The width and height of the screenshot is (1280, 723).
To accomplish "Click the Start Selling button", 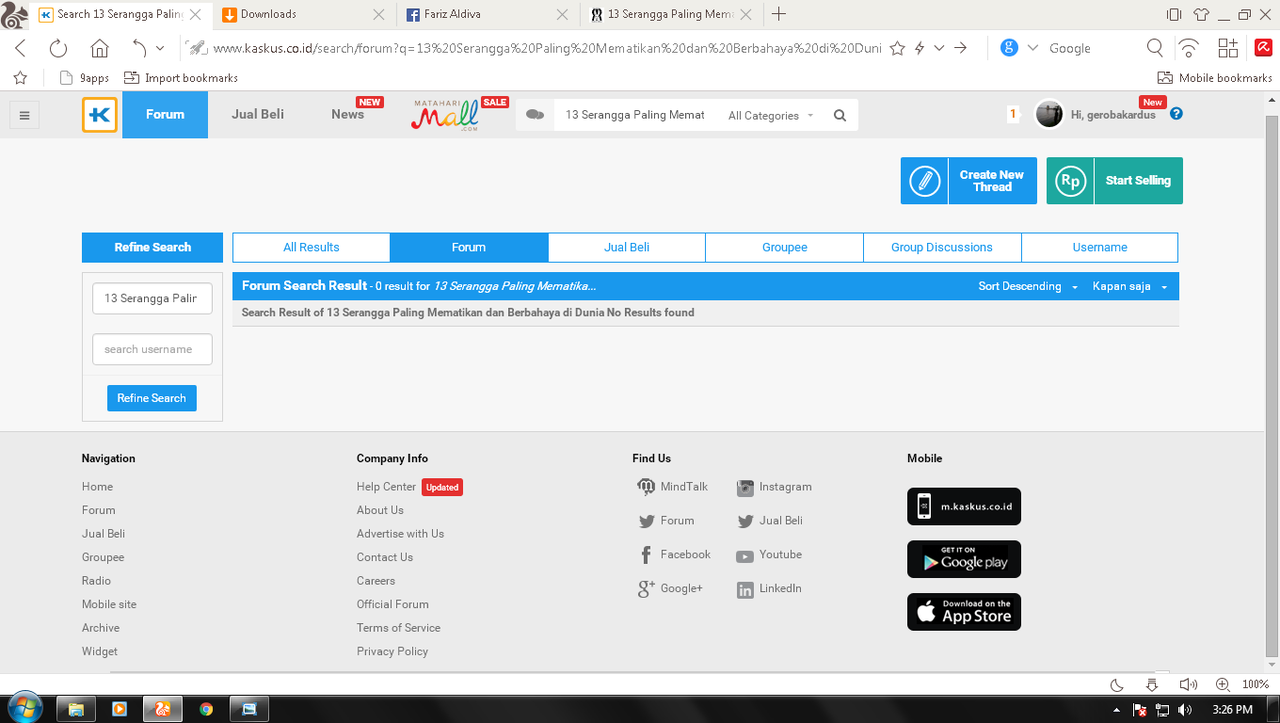I will point(1115,181).
